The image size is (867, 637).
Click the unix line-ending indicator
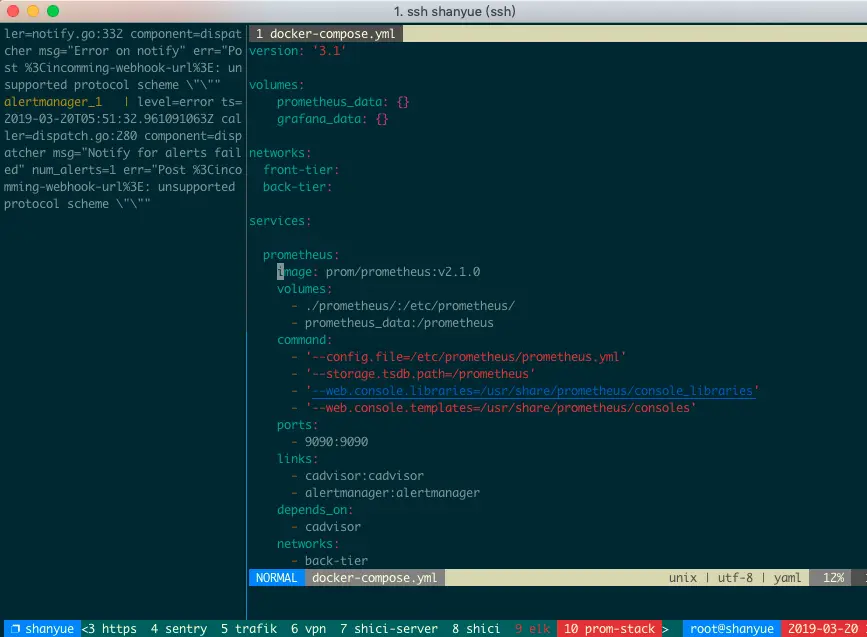point(683,577)
